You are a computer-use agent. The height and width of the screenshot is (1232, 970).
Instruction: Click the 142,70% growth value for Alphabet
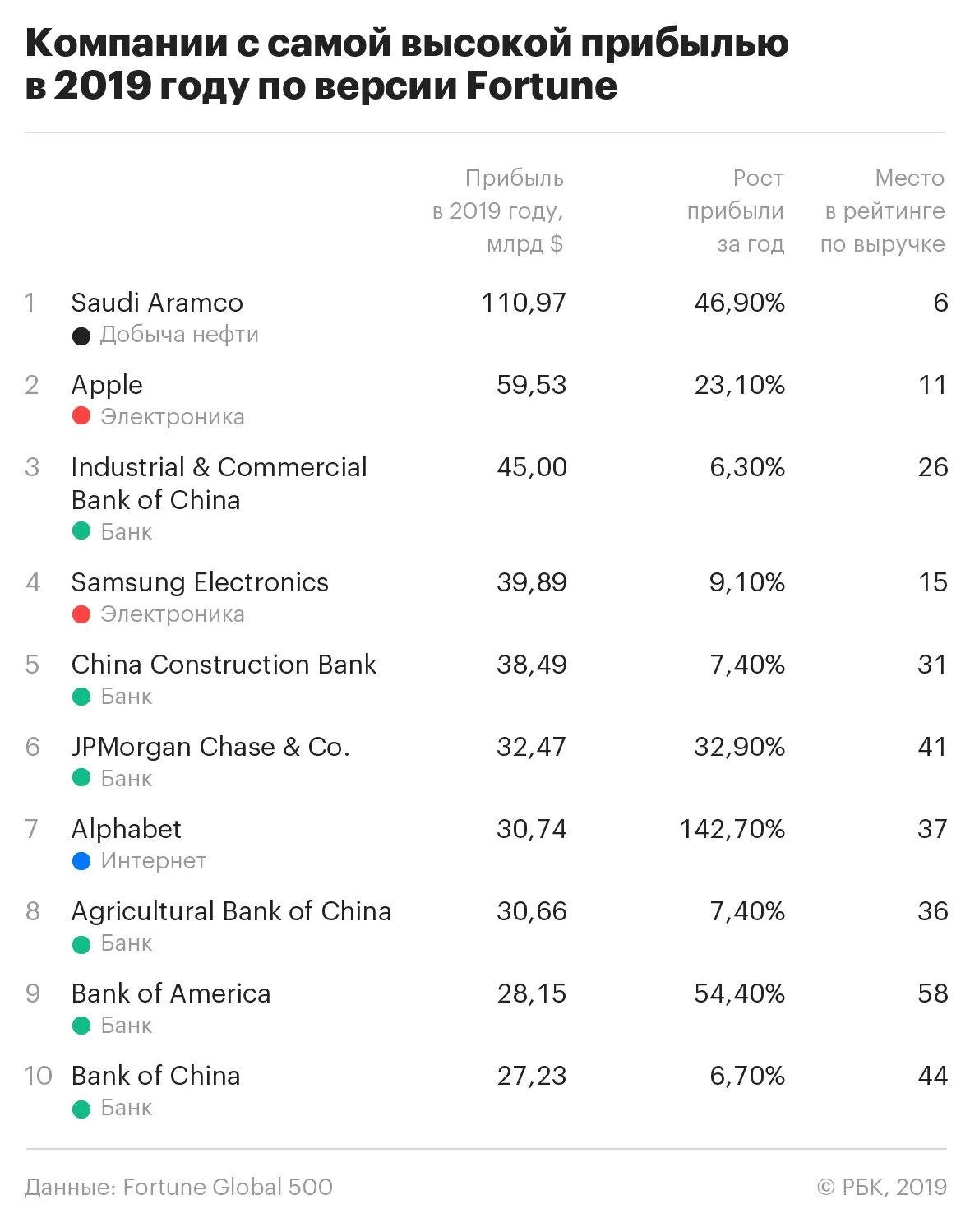[732, 829]
